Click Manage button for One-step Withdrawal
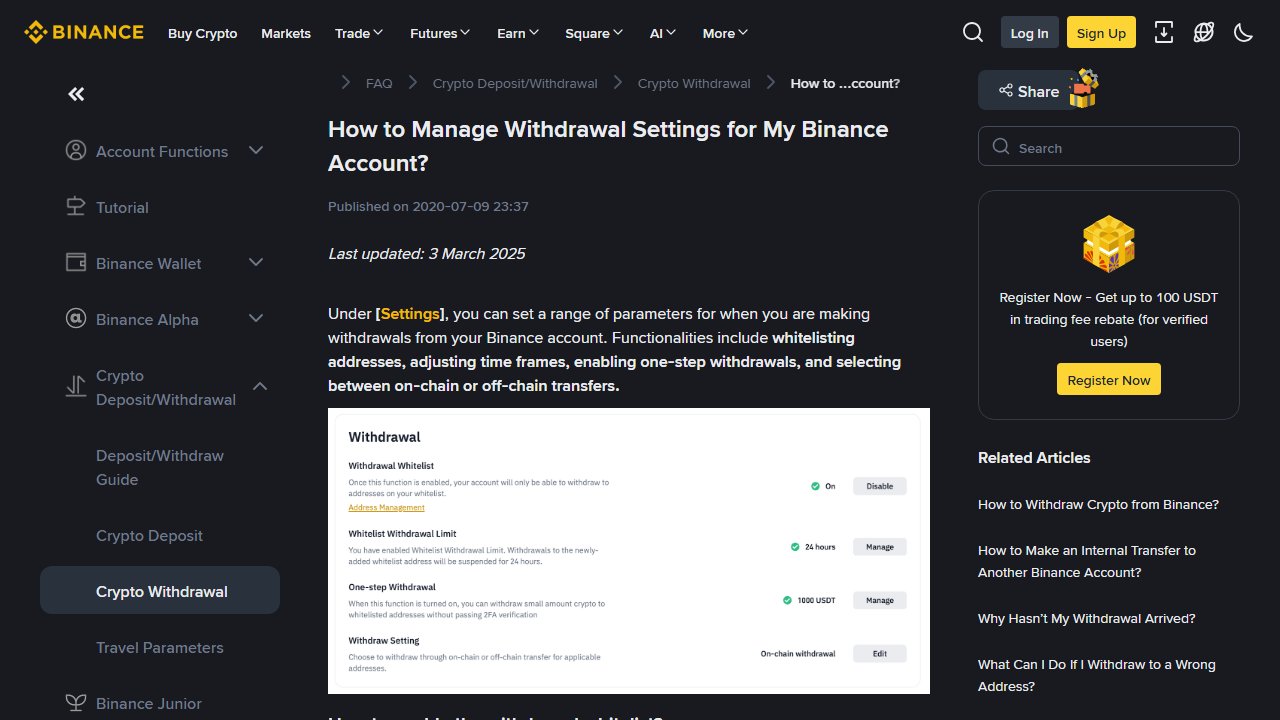This screenshot has width=1280, height=720. point(880,600)
